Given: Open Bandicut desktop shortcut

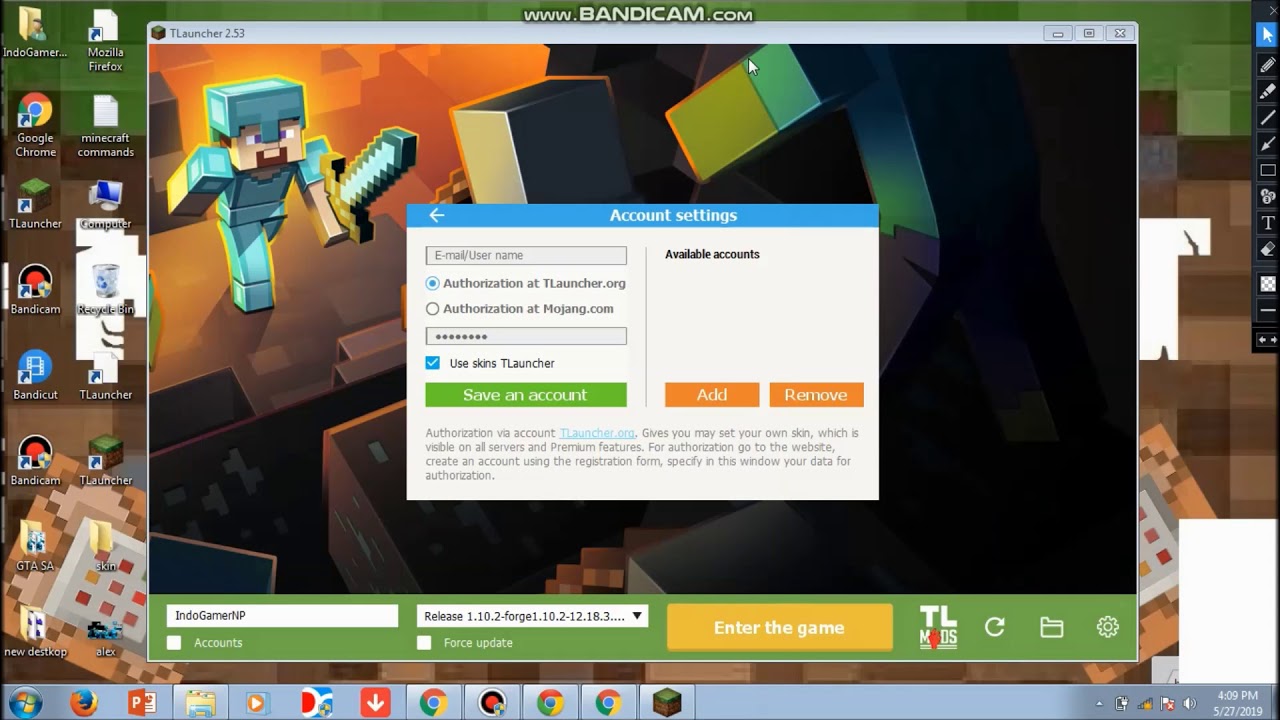Looking at the screenshot, I should pyautogui.click(x=35, y=375).
